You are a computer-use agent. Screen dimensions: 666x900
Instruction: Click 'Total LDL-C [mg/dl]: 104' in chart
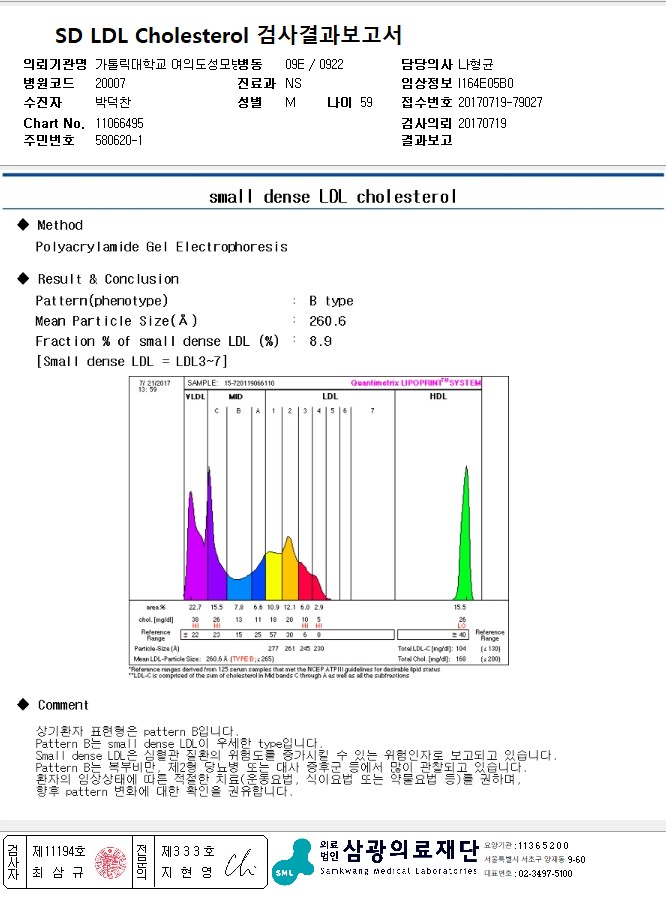click(x=432, y=649)
